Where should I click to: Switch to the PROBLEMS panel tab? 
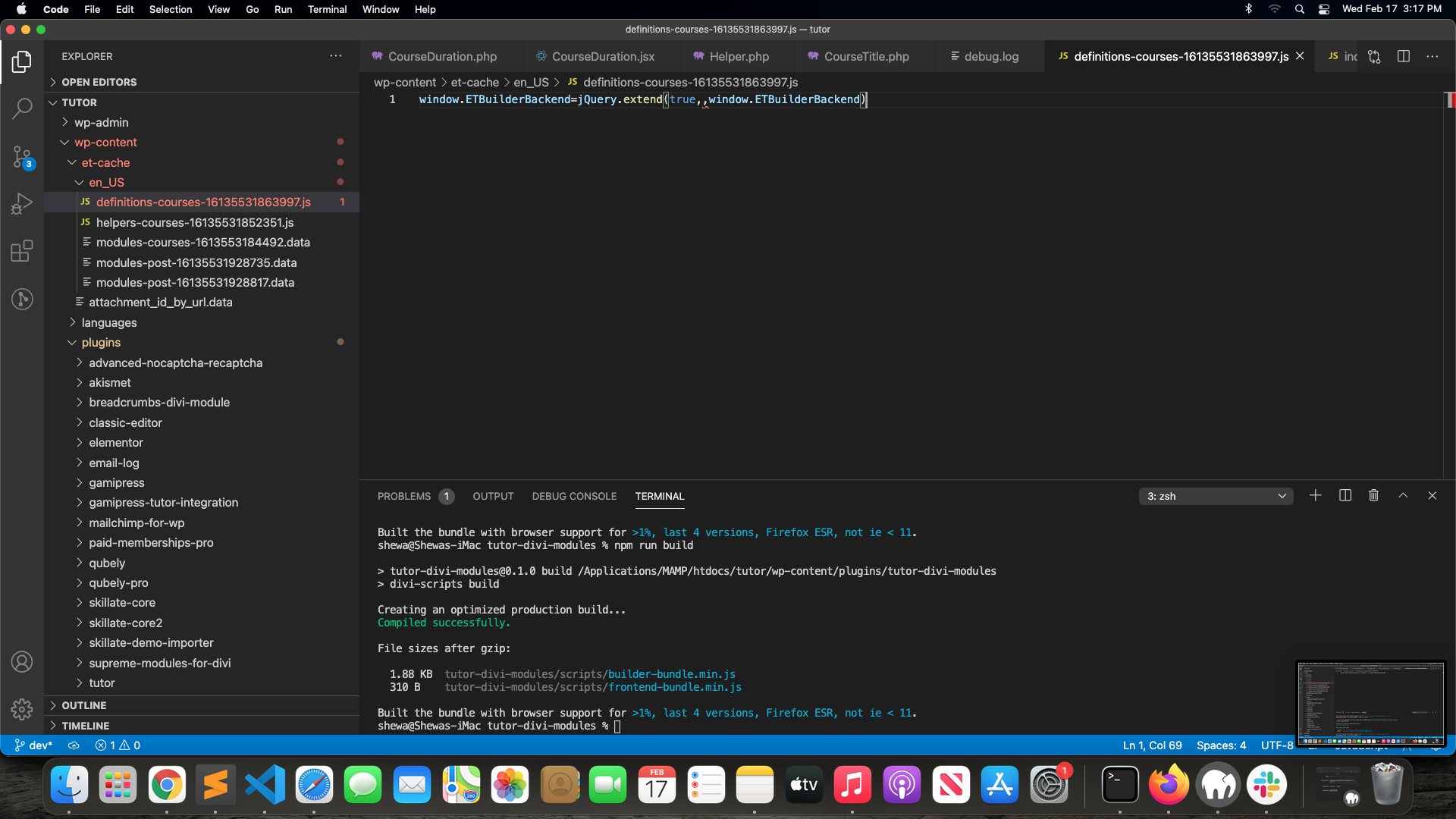(404, 496)
